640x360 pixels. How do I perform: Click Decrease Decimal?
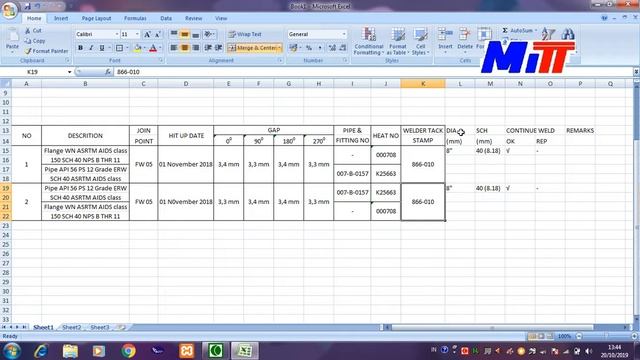[343, 48]
